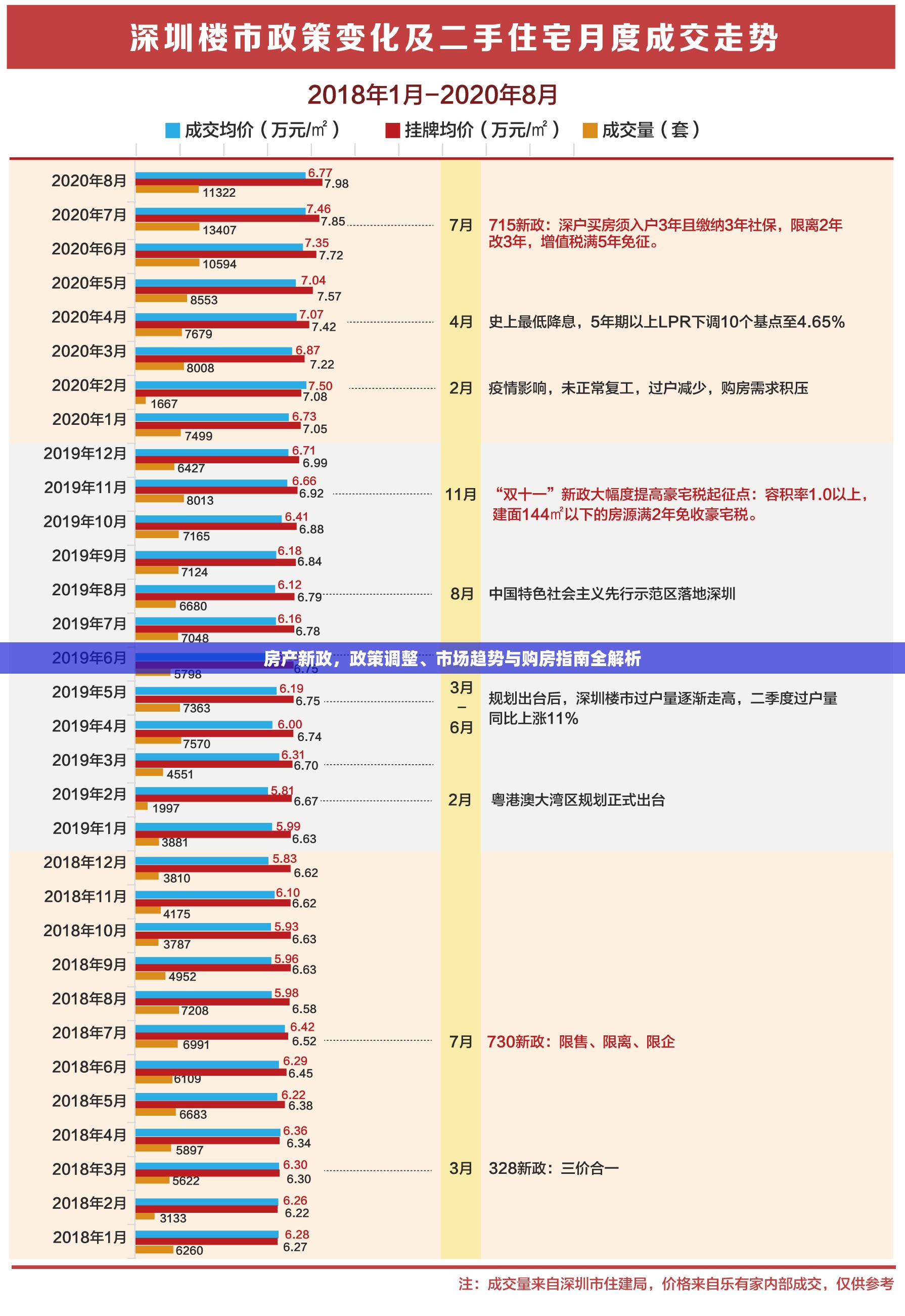
Task: Select the 2020年8月 row label
Action: [89, 181]
